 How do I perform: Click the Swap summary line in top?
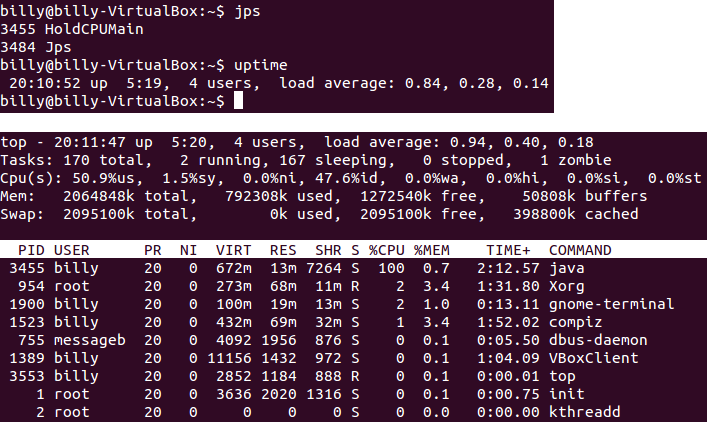click(x=320, y=213)
